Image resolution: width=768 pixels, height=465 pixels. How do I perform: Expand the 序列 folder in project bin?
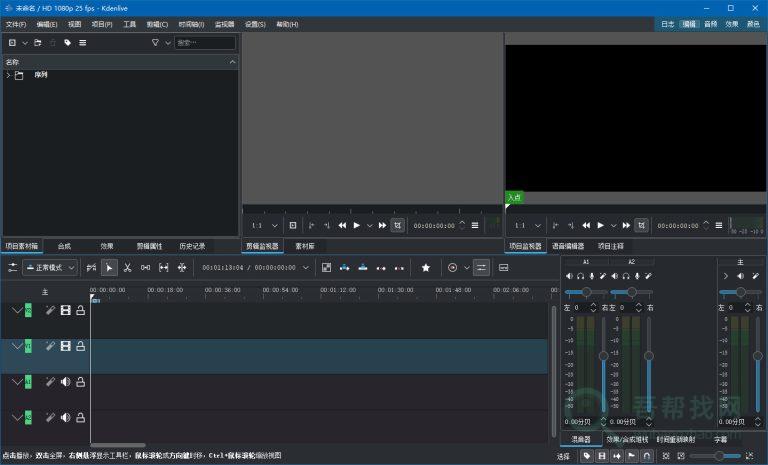pos(8,75)
